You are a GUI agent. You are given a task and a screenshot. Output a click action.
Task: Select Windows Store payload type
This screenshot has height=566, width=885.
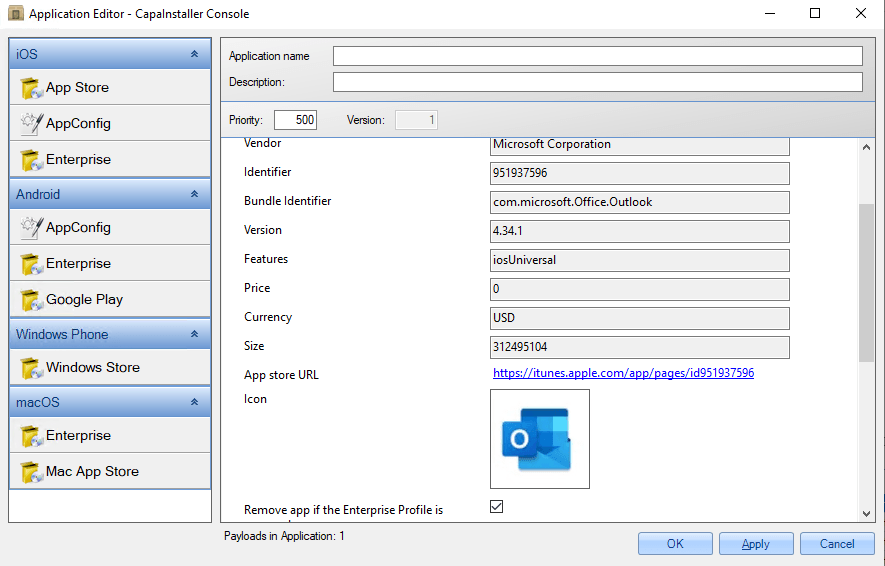point(110,367)
